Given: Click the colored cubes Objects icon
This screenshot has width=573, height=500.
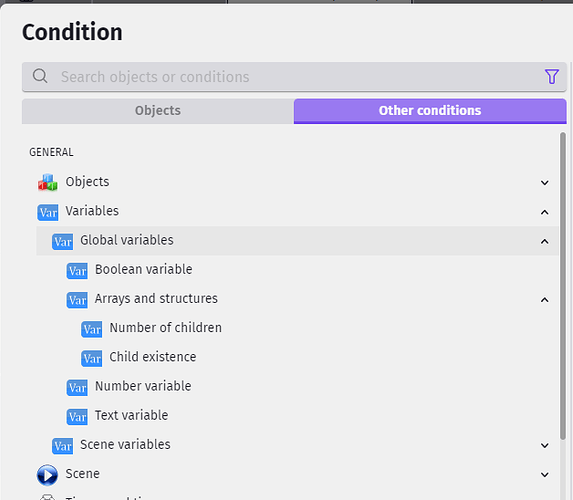Looking at the screenshot, I should pyautogui.click(x=48, y=182).
